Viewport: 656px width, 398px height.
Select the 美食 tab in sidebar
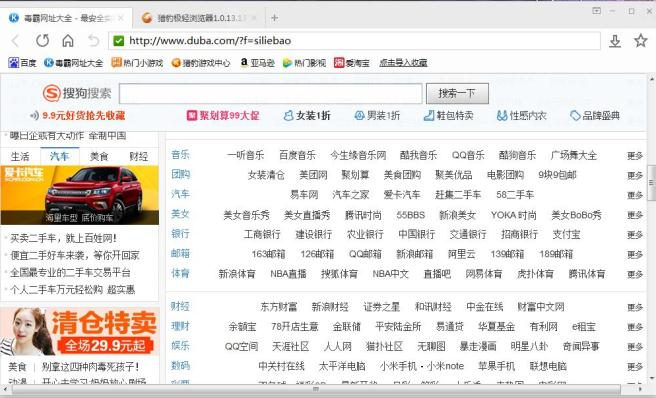click(99, 157)
